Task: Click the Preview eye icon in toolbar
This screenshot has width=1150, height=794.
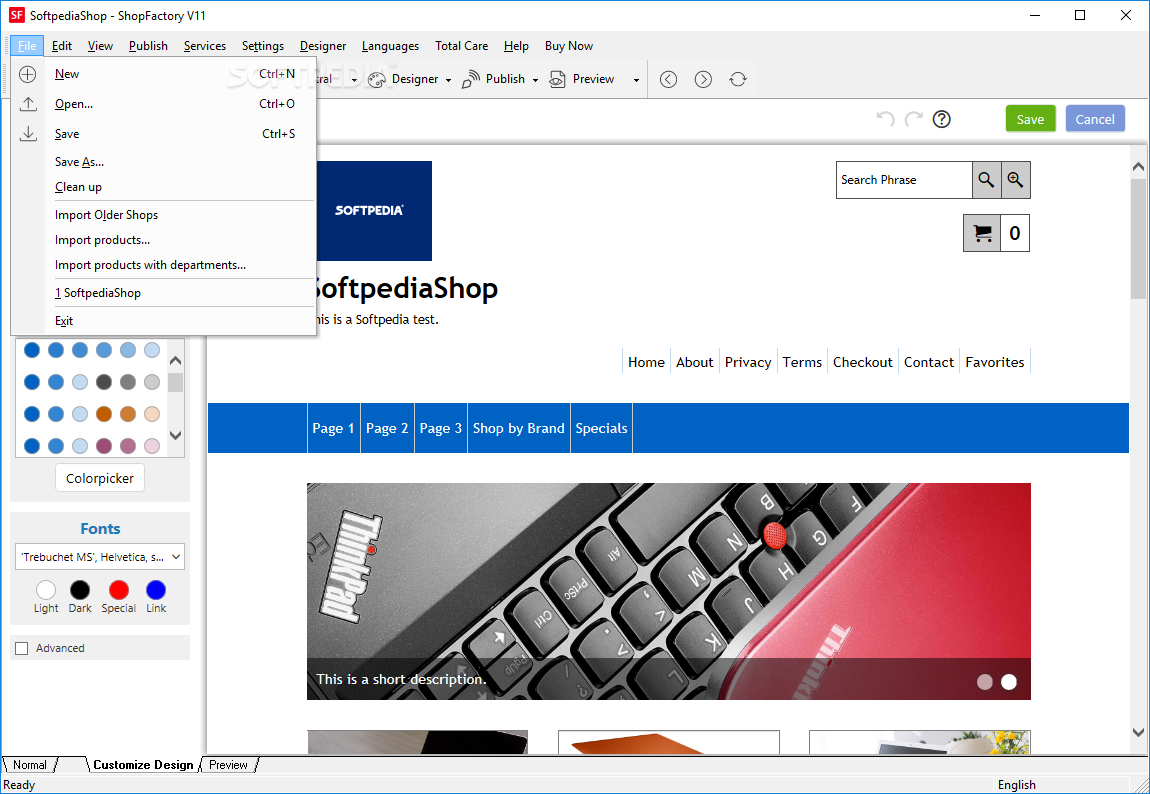Action: [558, 79]
